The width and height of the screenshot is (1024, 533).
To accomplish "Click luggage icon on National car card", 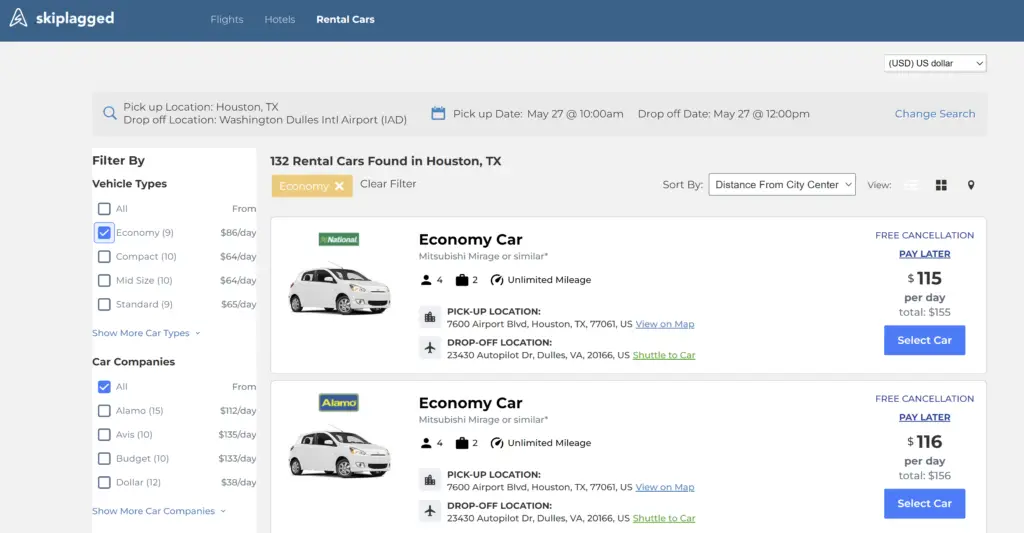I will coord(462,280).
